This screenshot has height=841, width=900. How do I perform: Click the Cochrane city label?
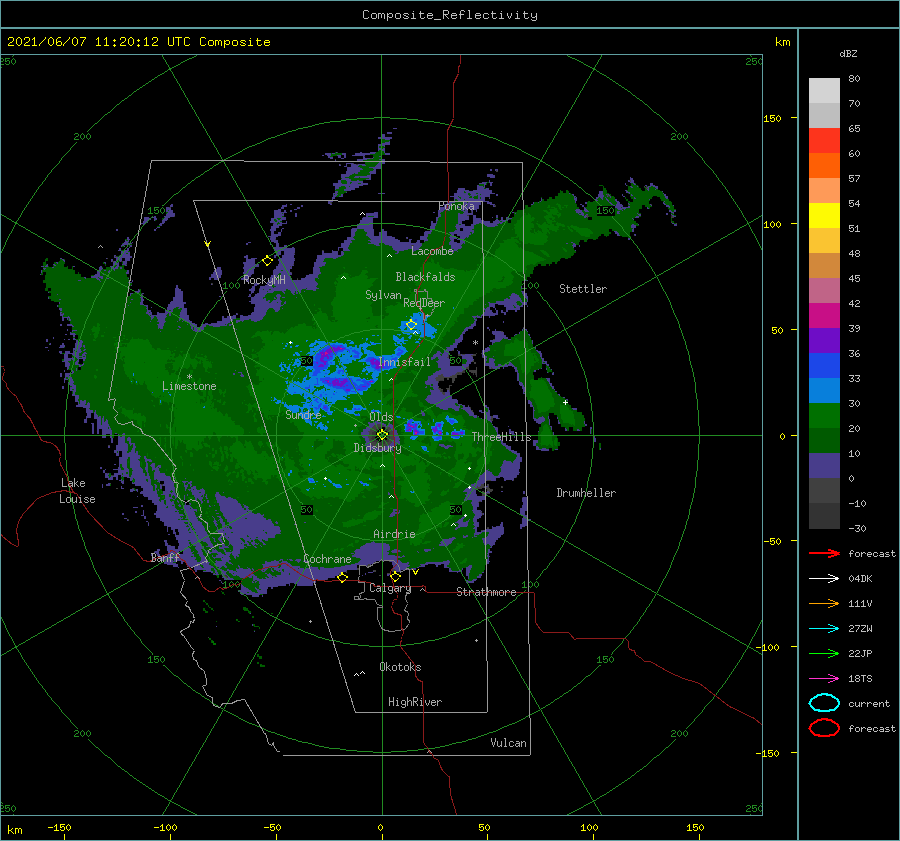point(327,559)
